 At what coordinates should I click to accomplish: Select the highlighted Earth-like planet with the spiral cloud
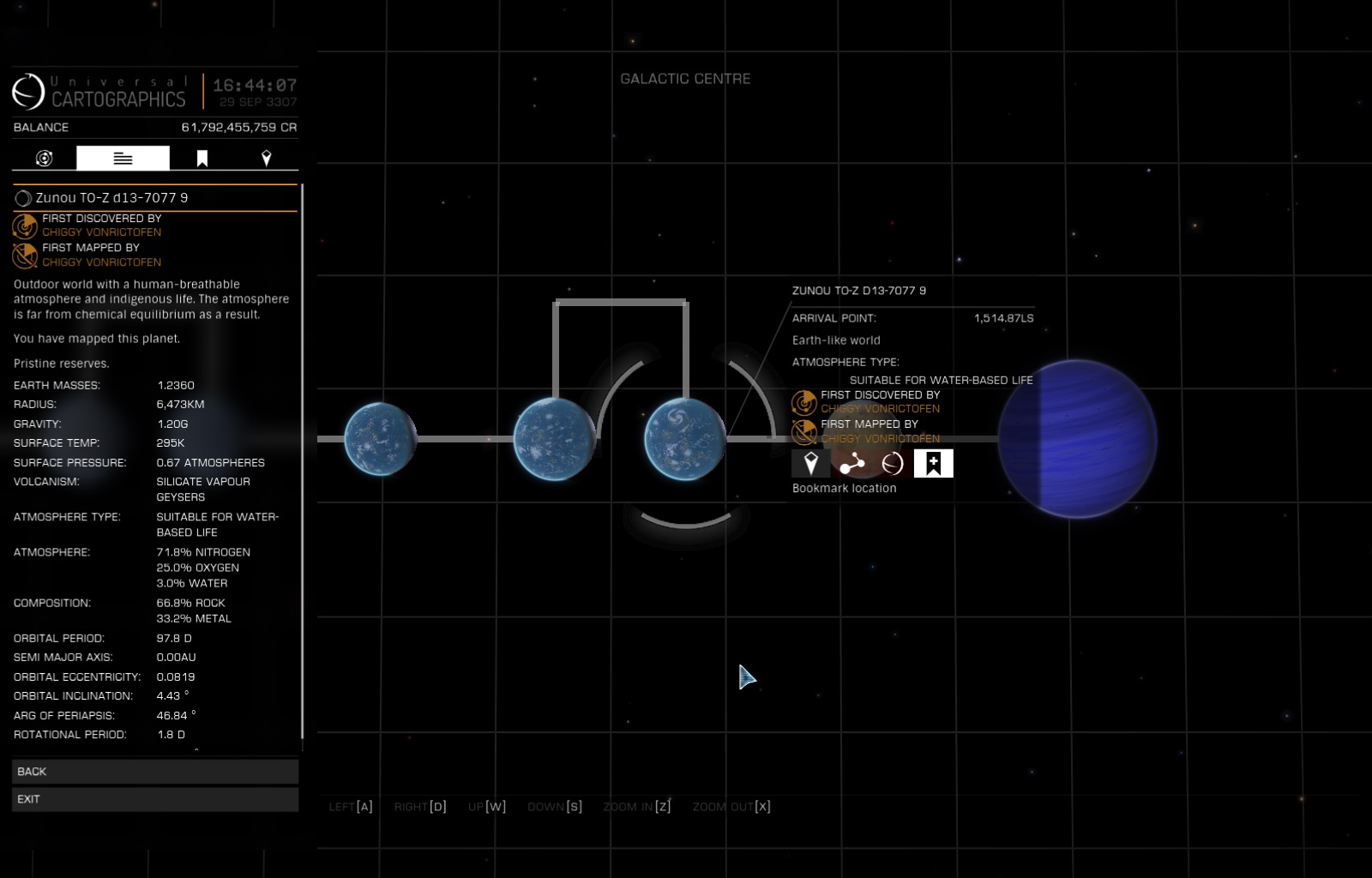tap(685, 439)
